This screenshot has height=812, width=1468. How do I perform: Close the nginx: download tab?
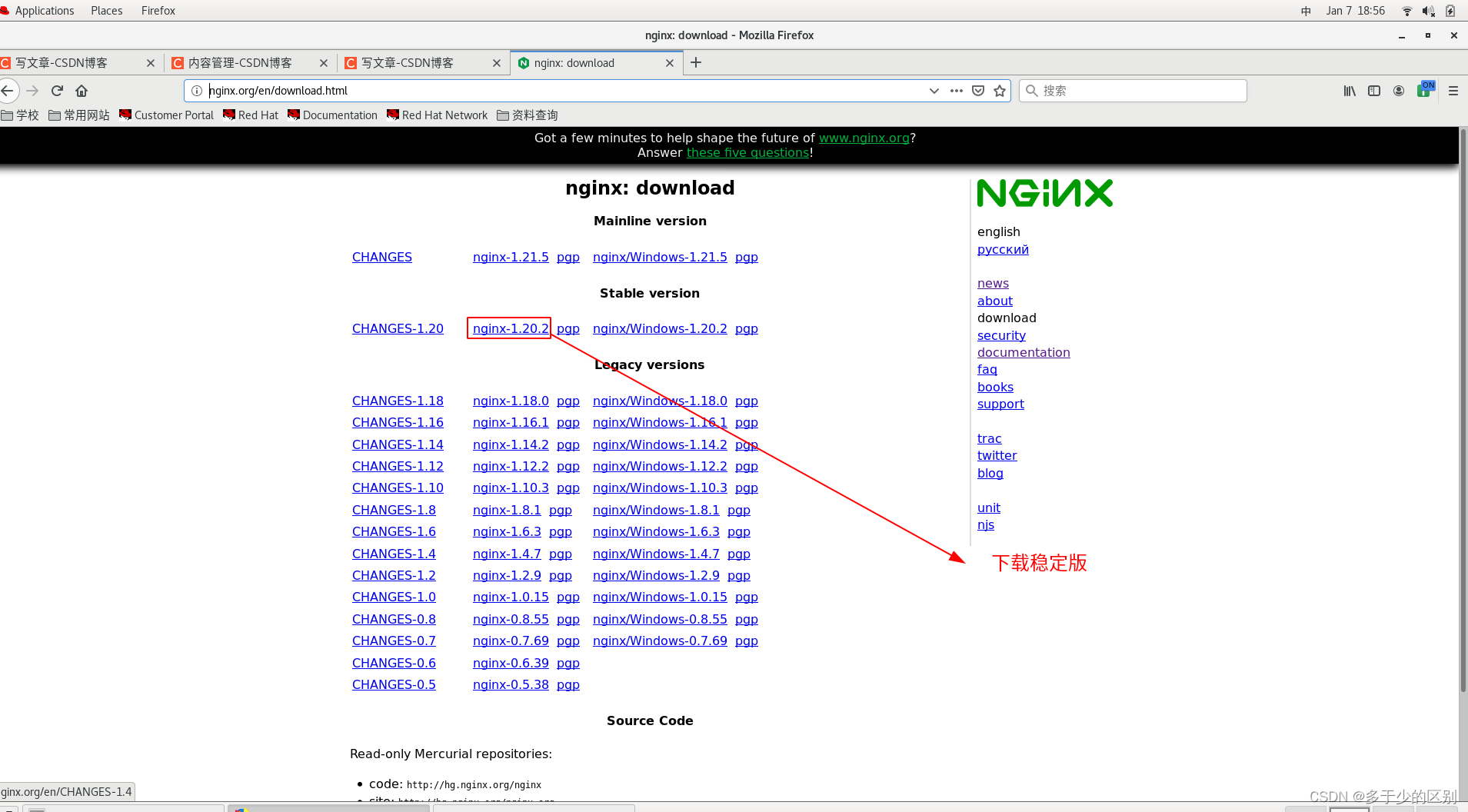[x=670, y=63]
